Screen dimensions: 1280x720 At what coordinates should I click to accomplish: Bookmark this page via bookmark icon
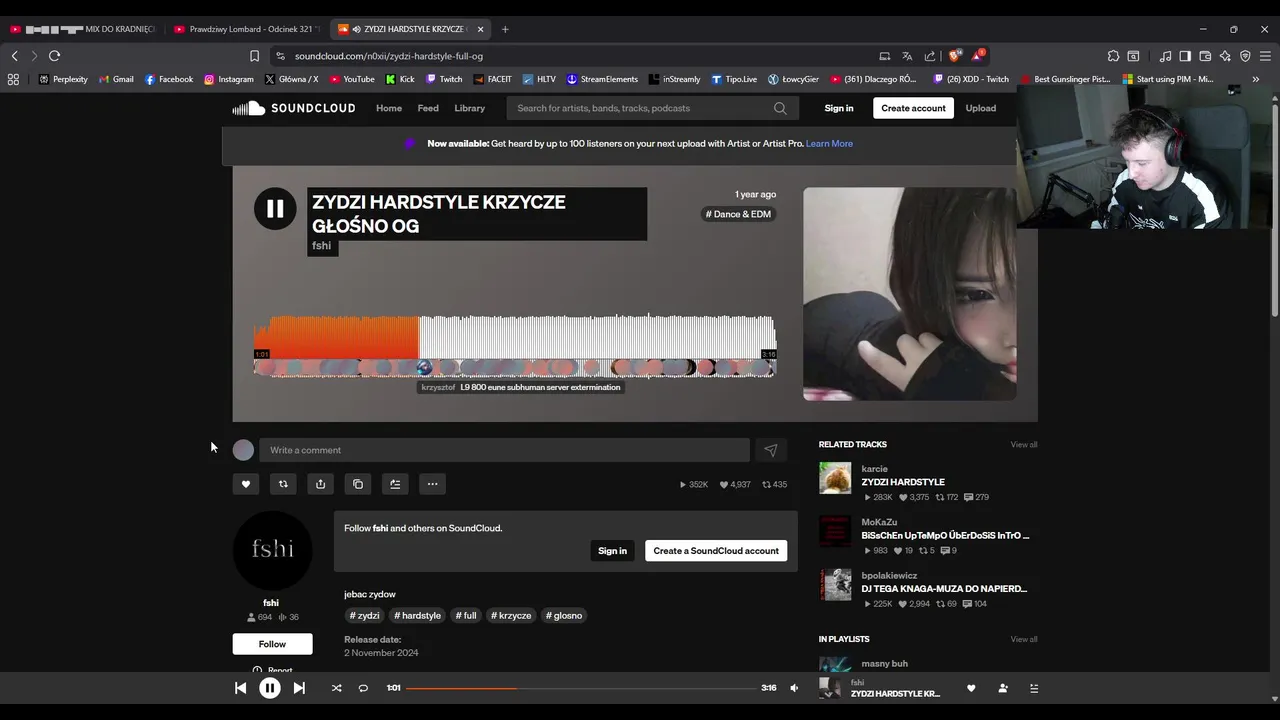point(254,56)
